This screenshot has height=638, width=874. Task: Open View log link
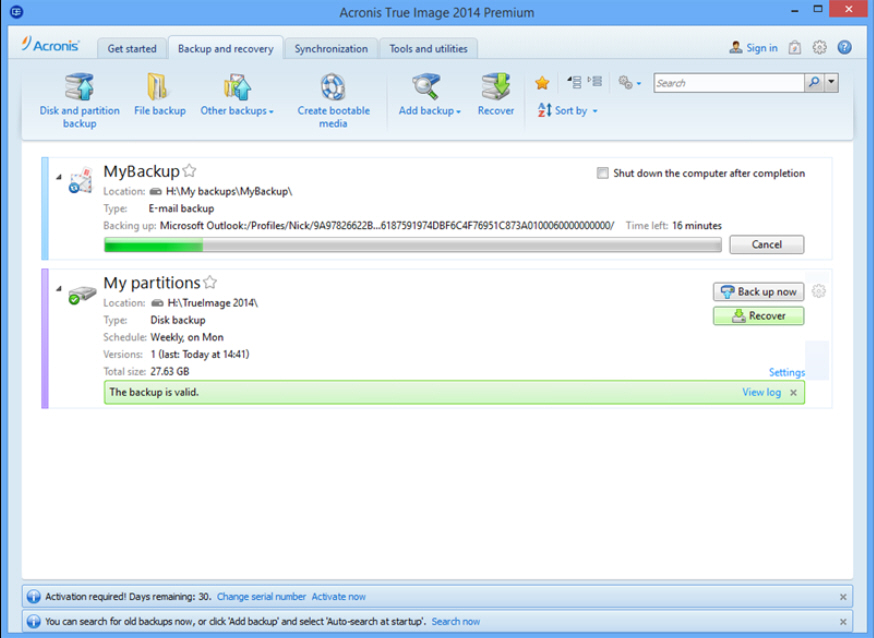761,392
